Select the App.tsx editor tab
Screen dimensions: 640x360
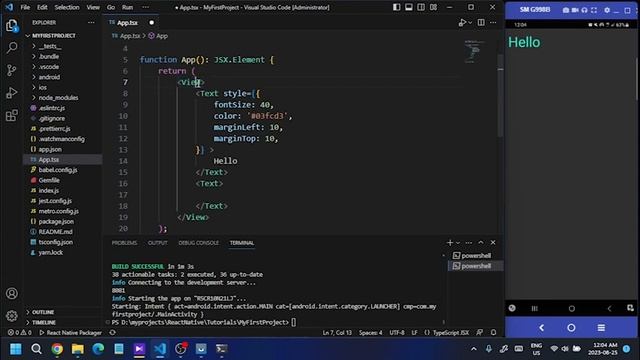[127, 23]
